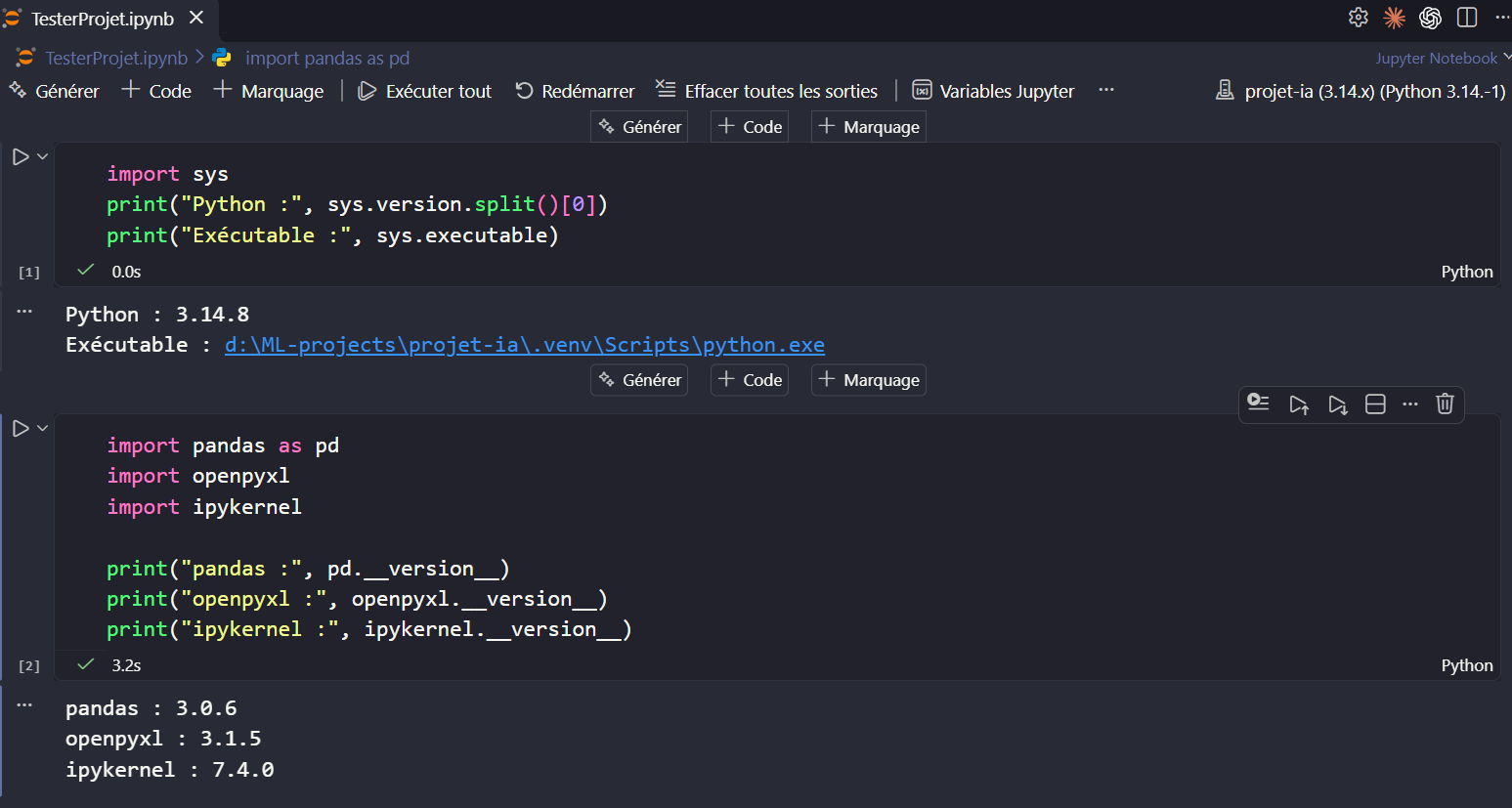Viewport: 1512px width, 808px height.
Task: Change the Python language mode of the sys cell
Action: [1467, 272]
